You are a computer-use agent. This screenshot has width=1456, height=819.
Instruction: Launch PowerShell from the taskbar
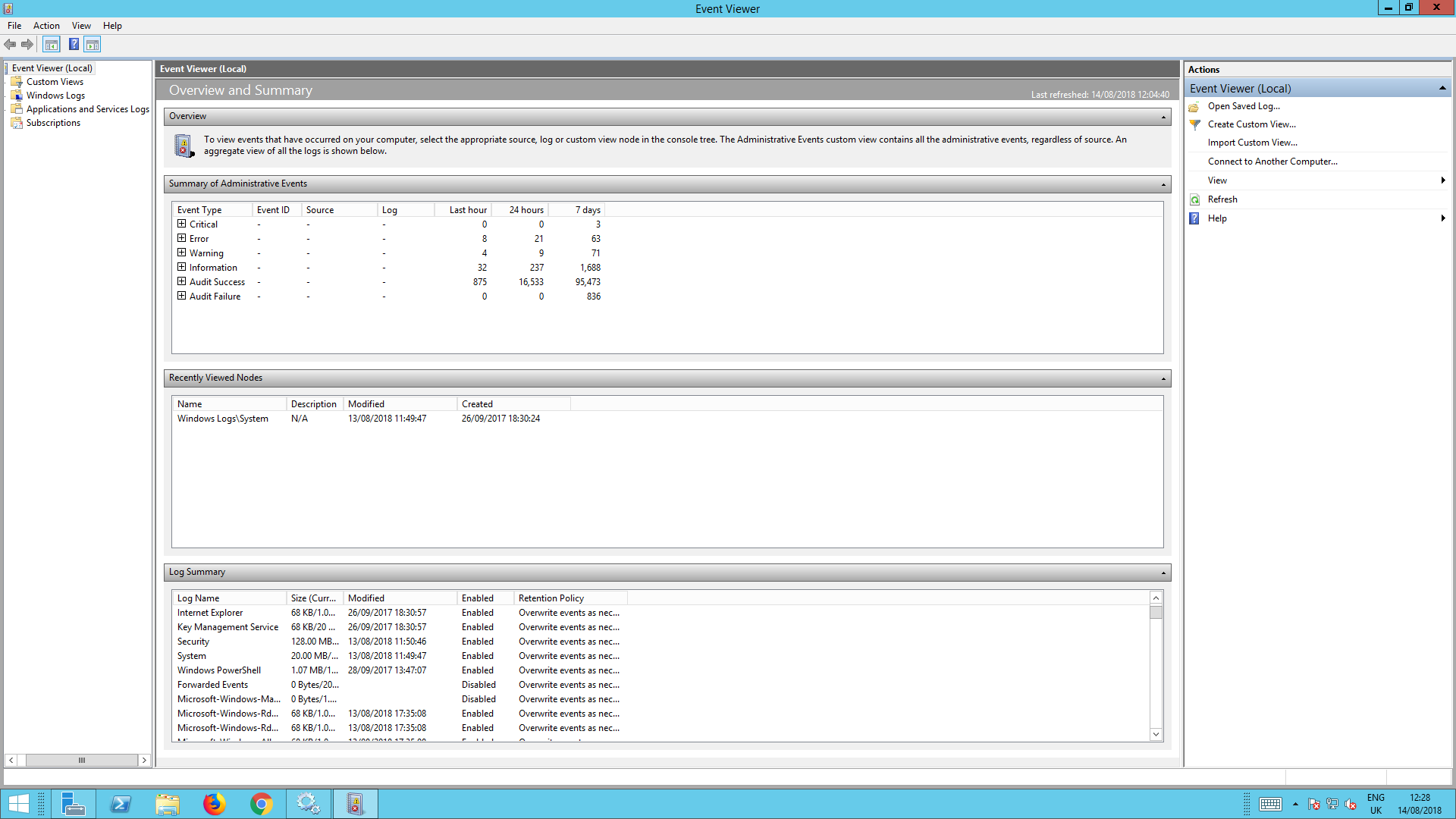[121, 804]
